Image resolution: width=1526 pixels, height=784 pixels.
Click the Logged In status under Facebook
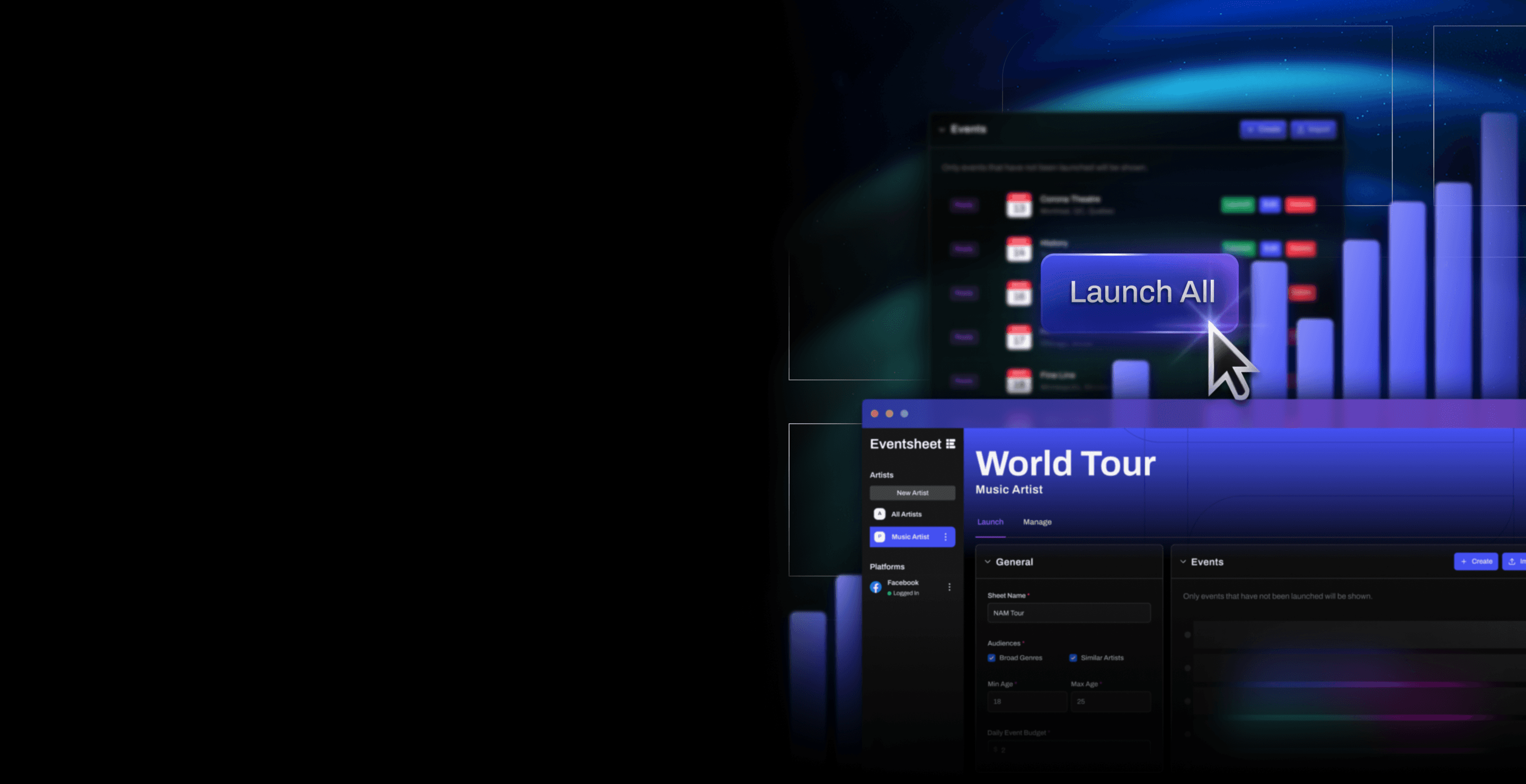click(903, 593)
